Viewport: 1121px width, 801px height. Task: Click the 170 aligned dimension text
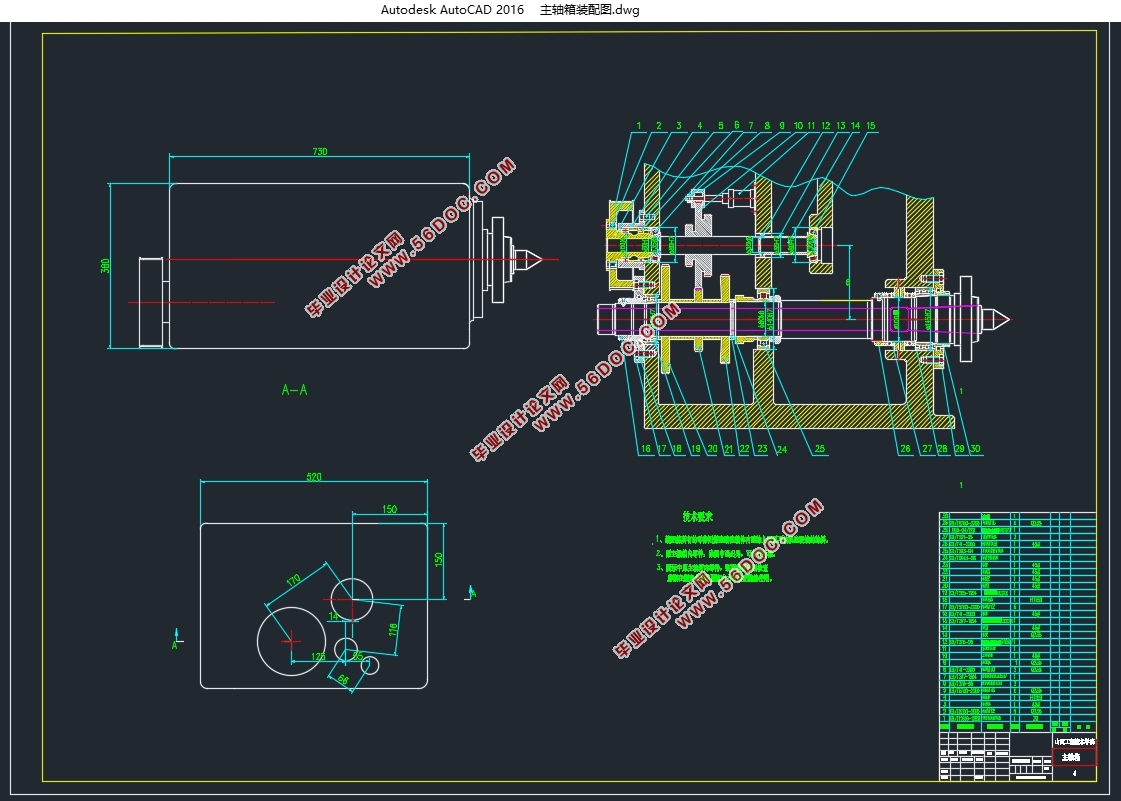pyautogui.click(x=294, y=579)
